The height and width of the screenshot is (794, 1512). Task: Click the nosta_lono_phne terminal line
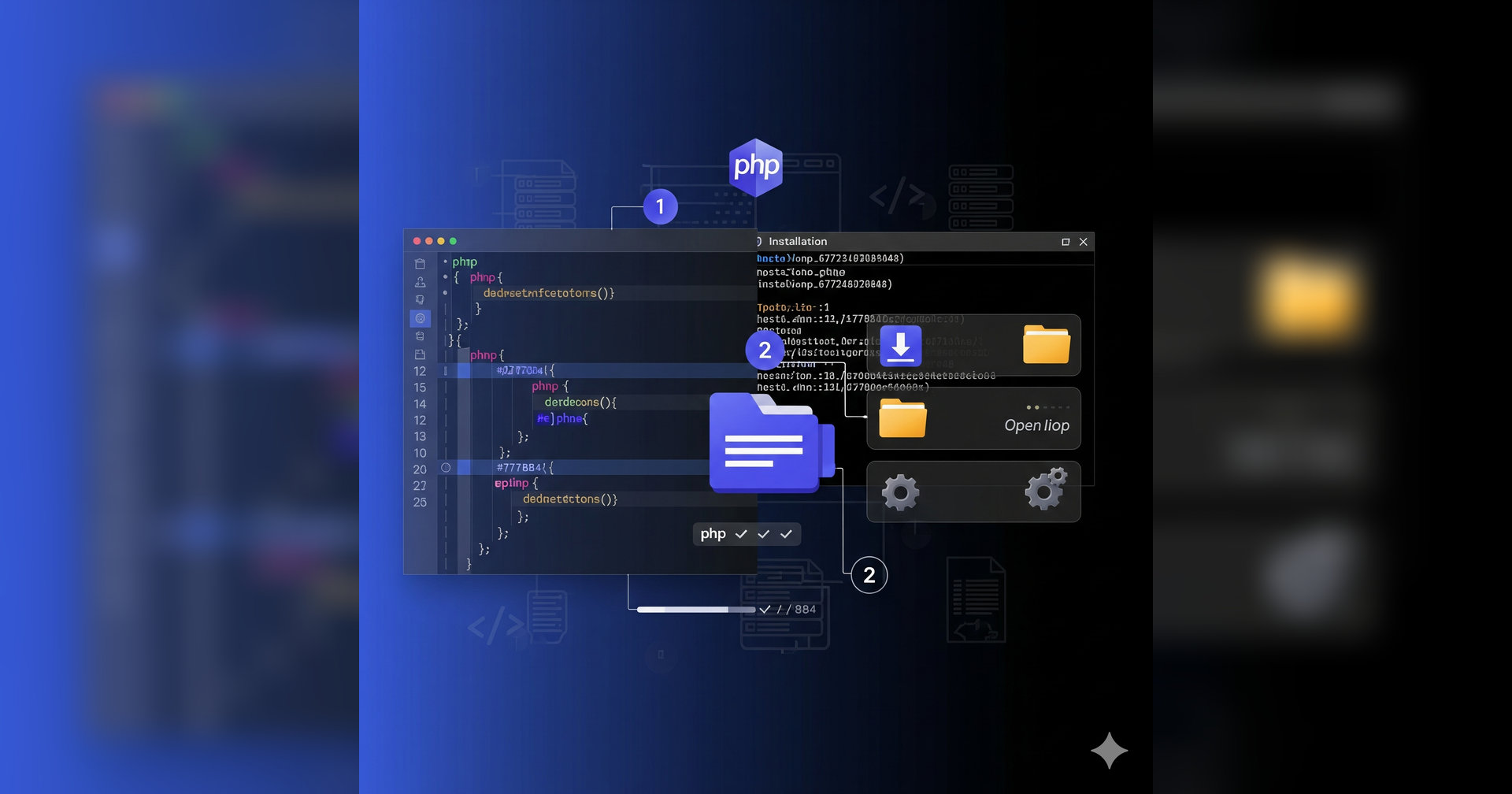pos(801,272)
